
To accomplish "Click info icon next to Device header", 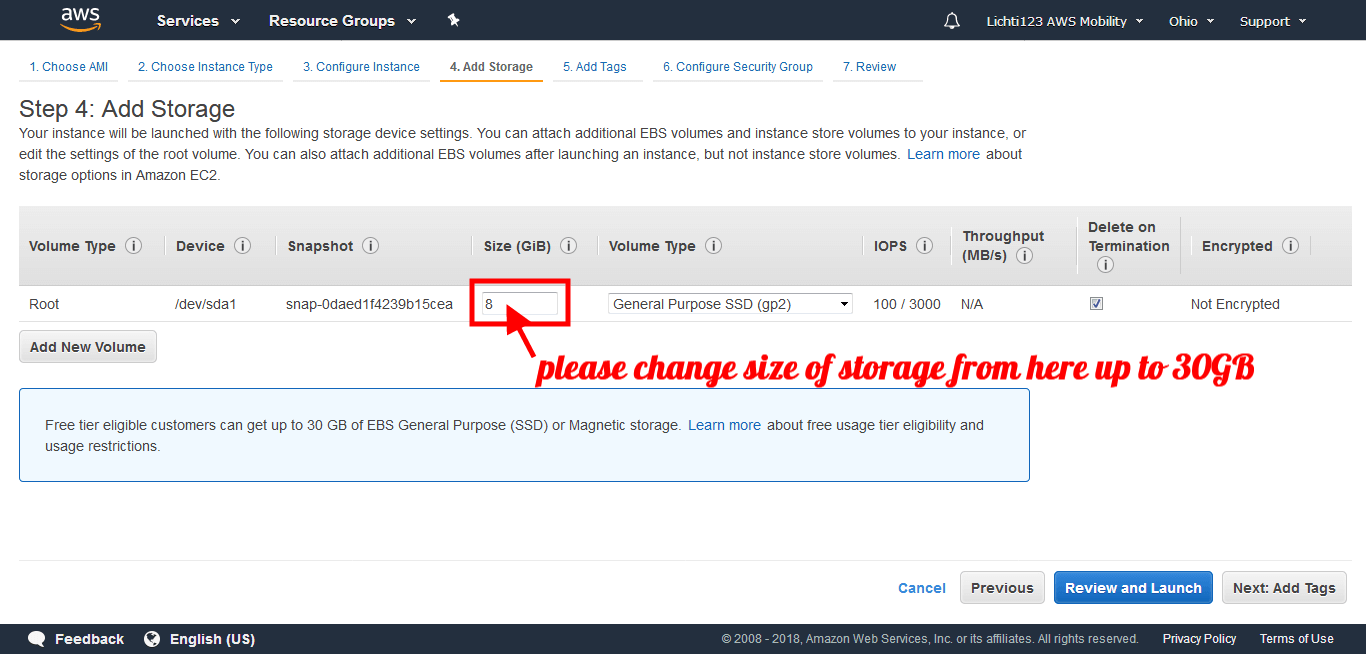I will 242,246.
